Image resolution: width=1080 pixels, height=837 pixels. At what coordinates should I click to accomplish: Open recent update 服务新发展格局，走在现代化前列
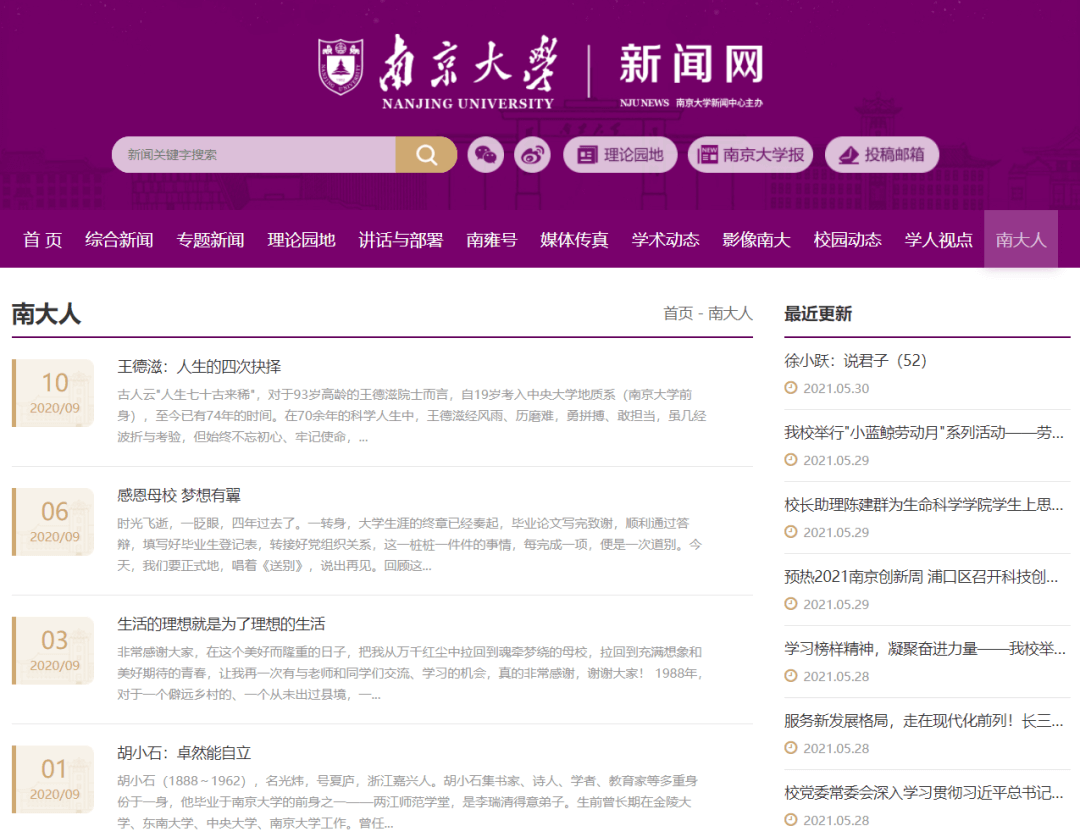click(924, 721)
